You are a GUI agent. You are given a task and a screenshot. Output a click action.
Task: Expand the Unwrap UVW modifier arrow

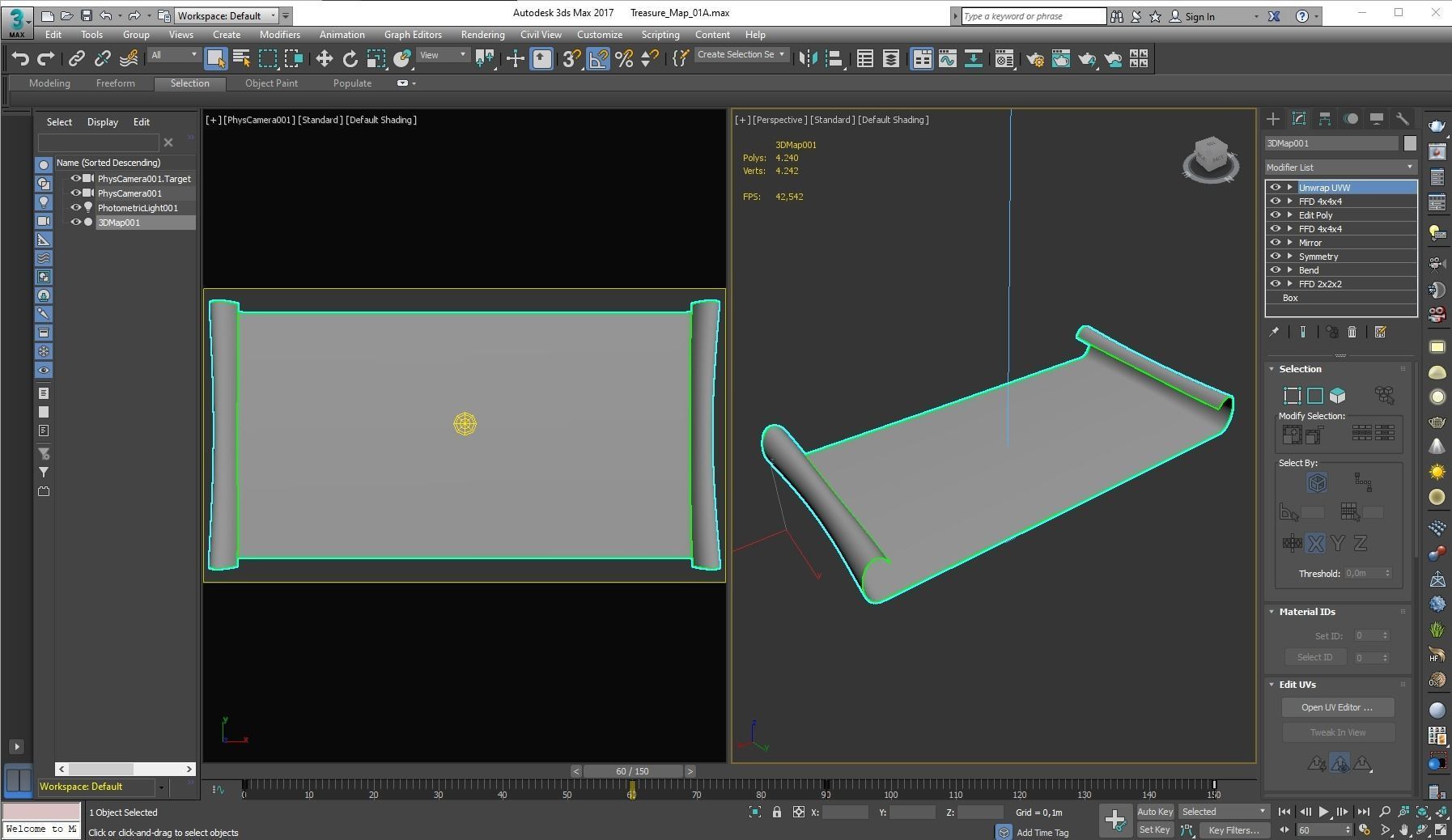1290,188
